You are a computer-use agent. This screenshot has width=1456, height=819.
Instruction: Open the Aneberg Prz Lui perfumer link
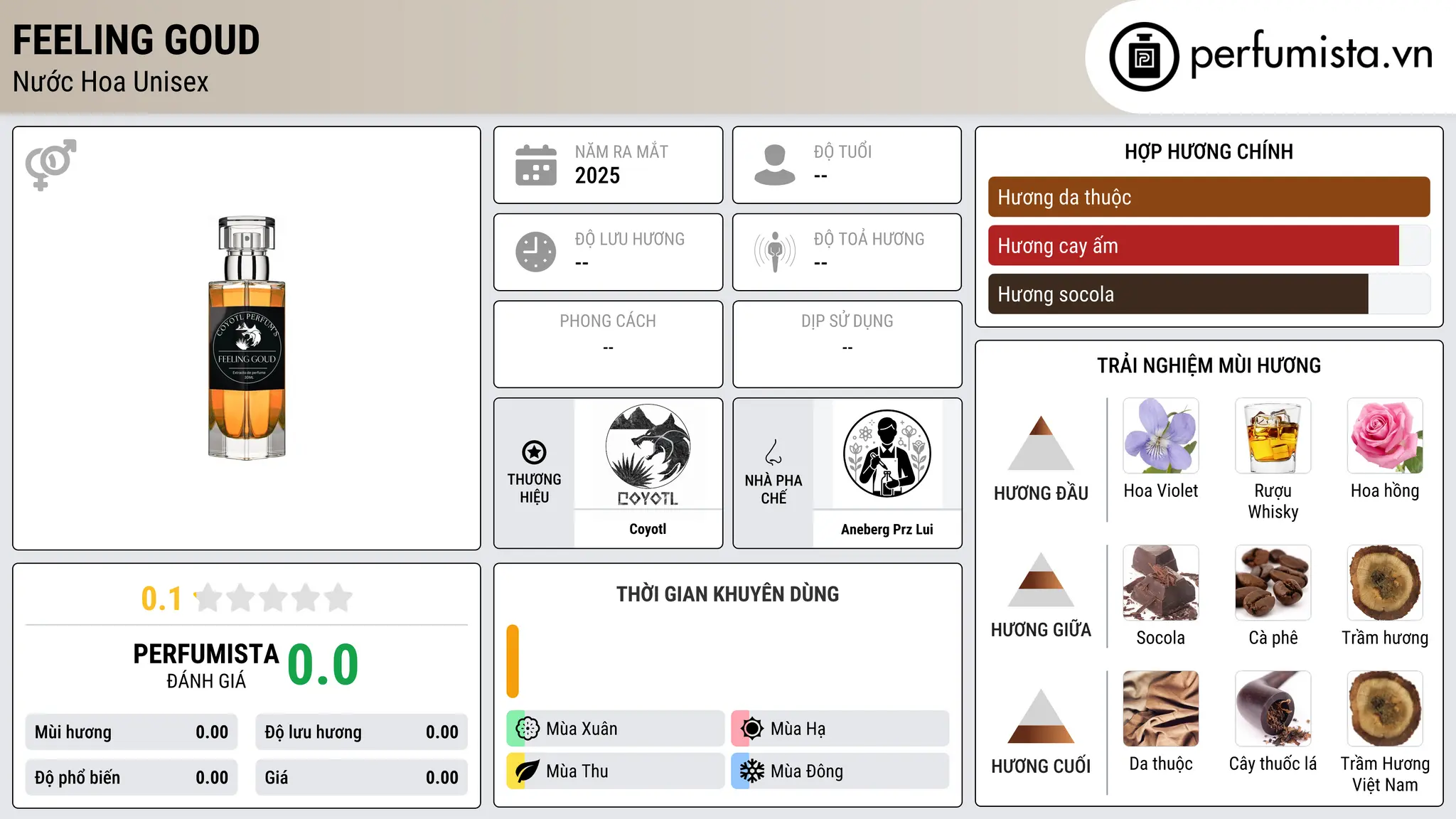(x=887, y=529)
